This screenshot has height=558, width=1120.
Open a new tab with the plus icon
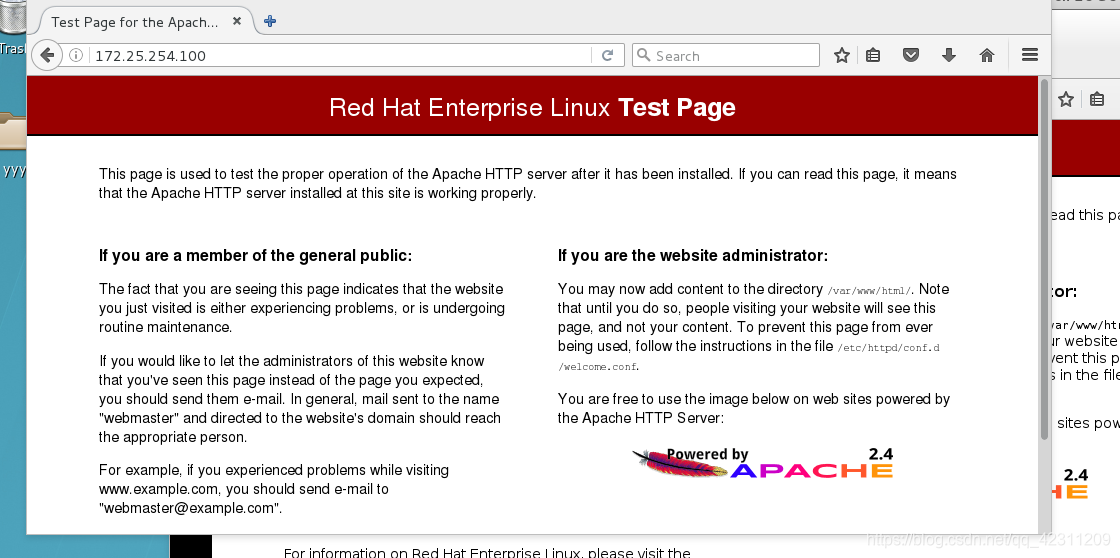coord(270,21)
